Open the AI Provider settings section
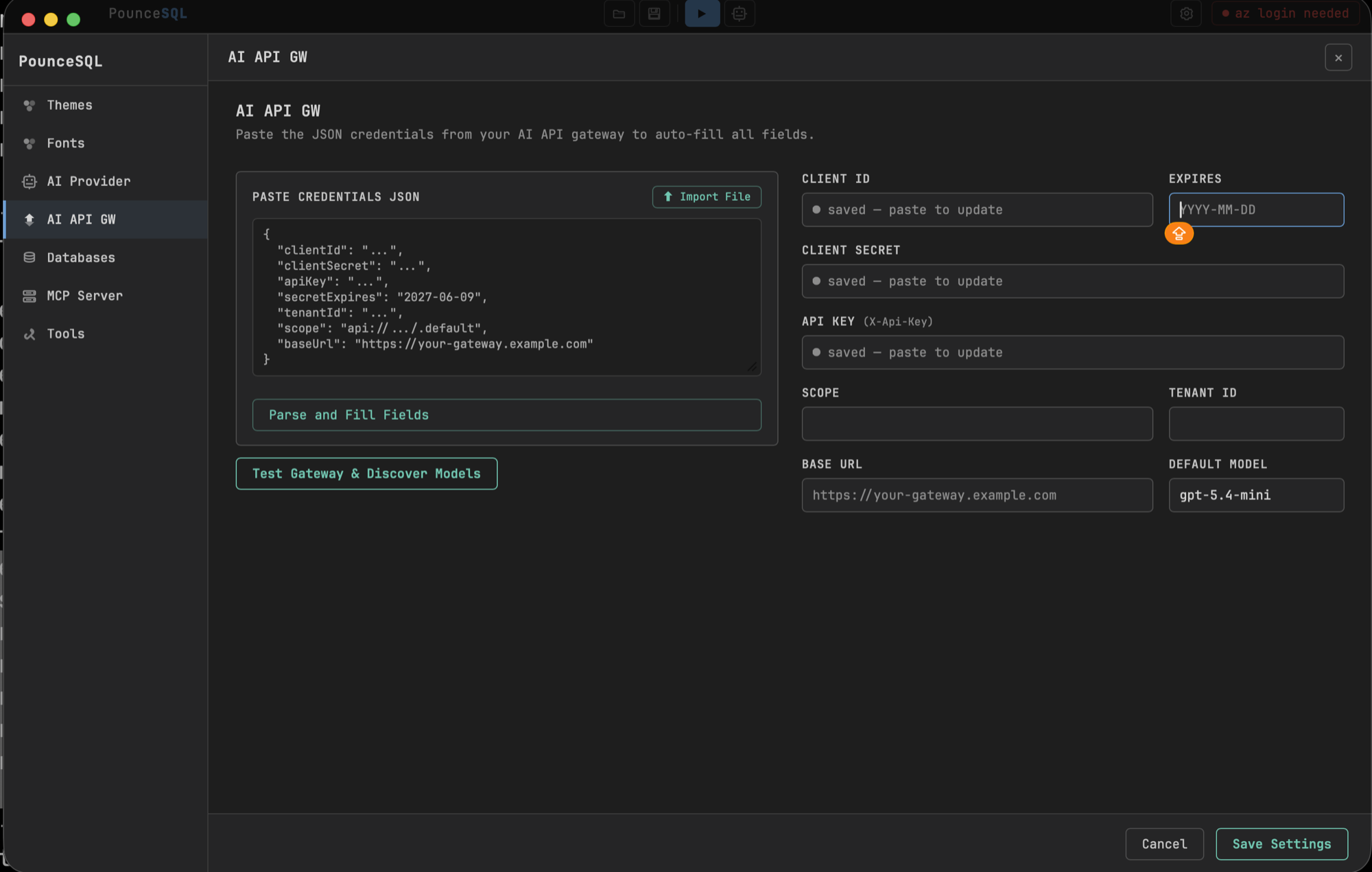This screenshot has width=1372, height=872. 105,181
